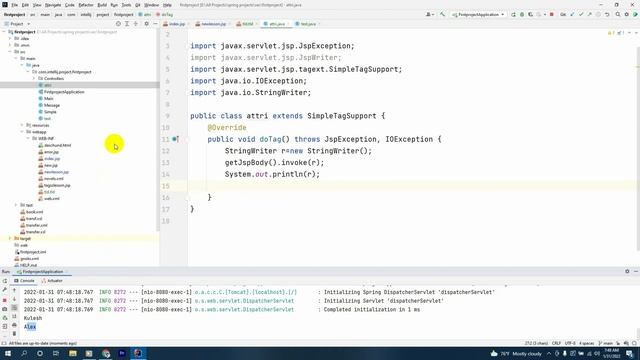Open the Window menu
Screen dimensions: 640x360
pyautogui.click(x=151, y=5)
